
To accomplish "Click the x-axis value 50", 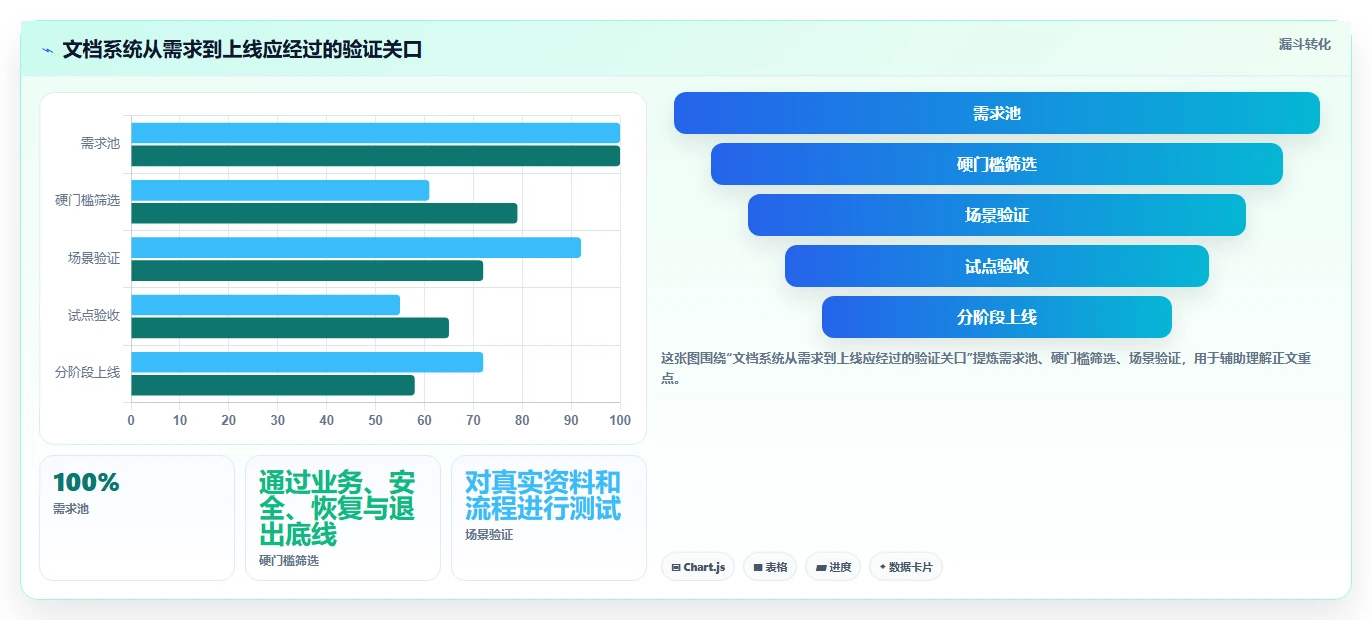I will (x=375, y=420).
